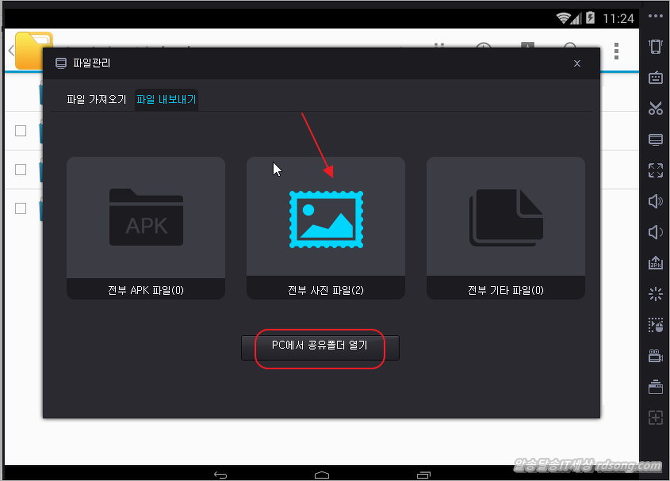Select the stacked documents other-files icon

505,218
